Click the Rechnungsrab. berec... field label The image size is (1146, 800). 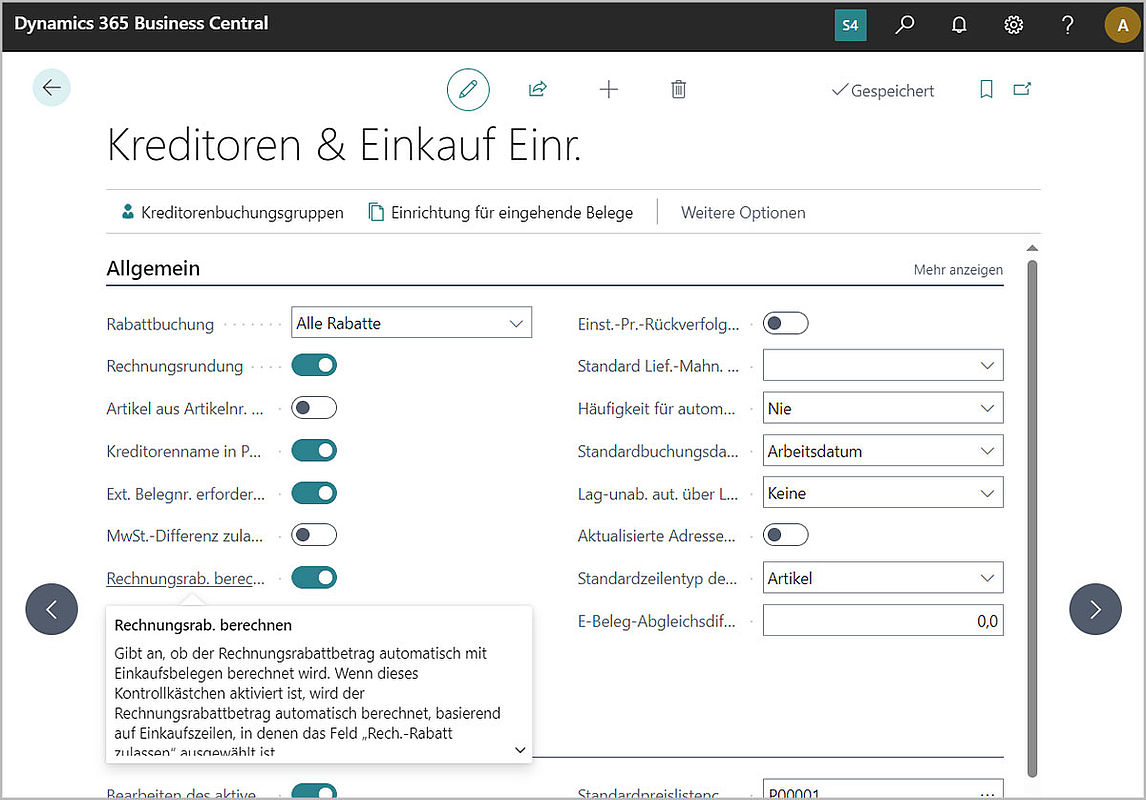coord(186,579)
